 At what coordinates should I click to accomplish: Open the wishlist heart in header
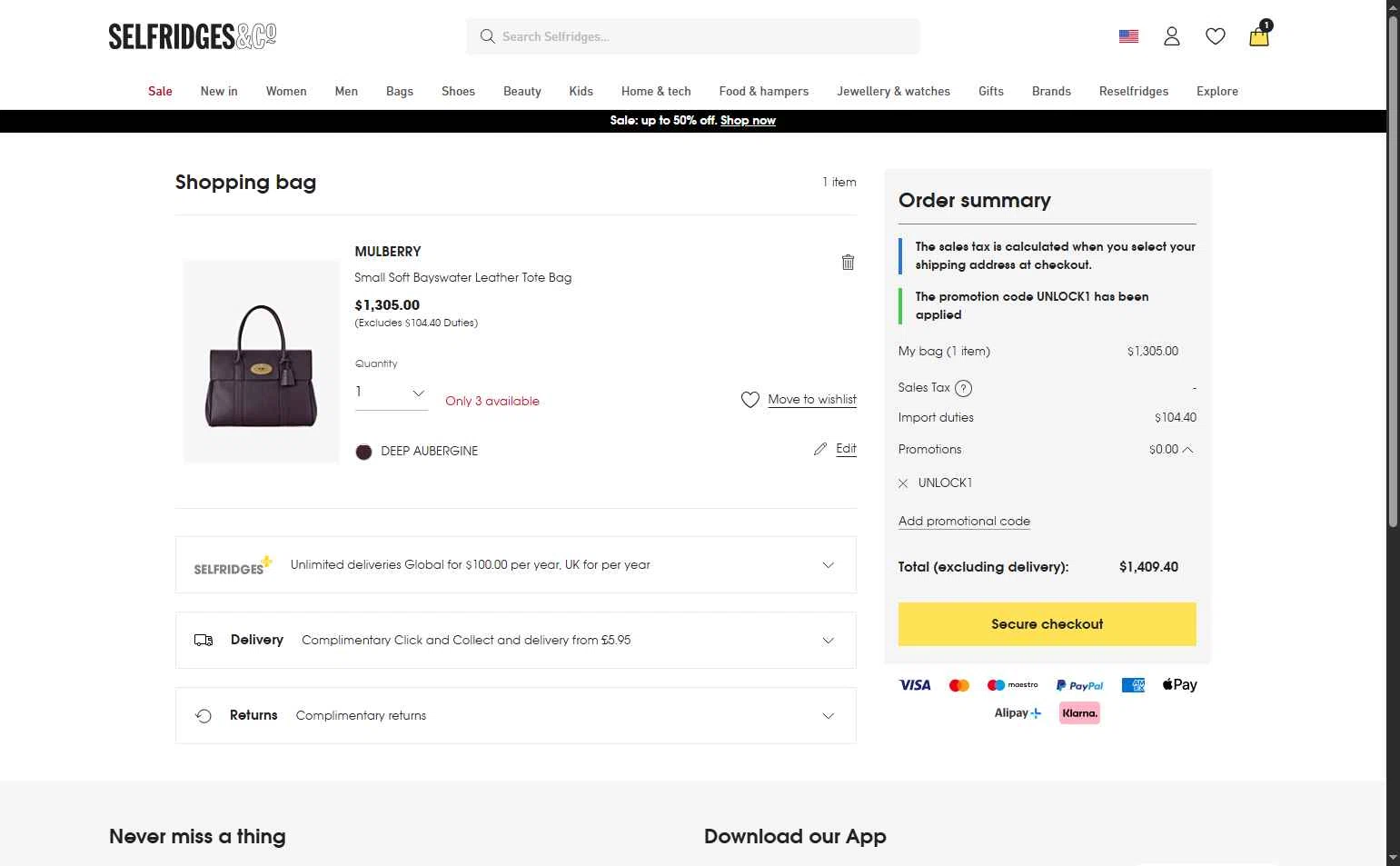coord(1216,36)
